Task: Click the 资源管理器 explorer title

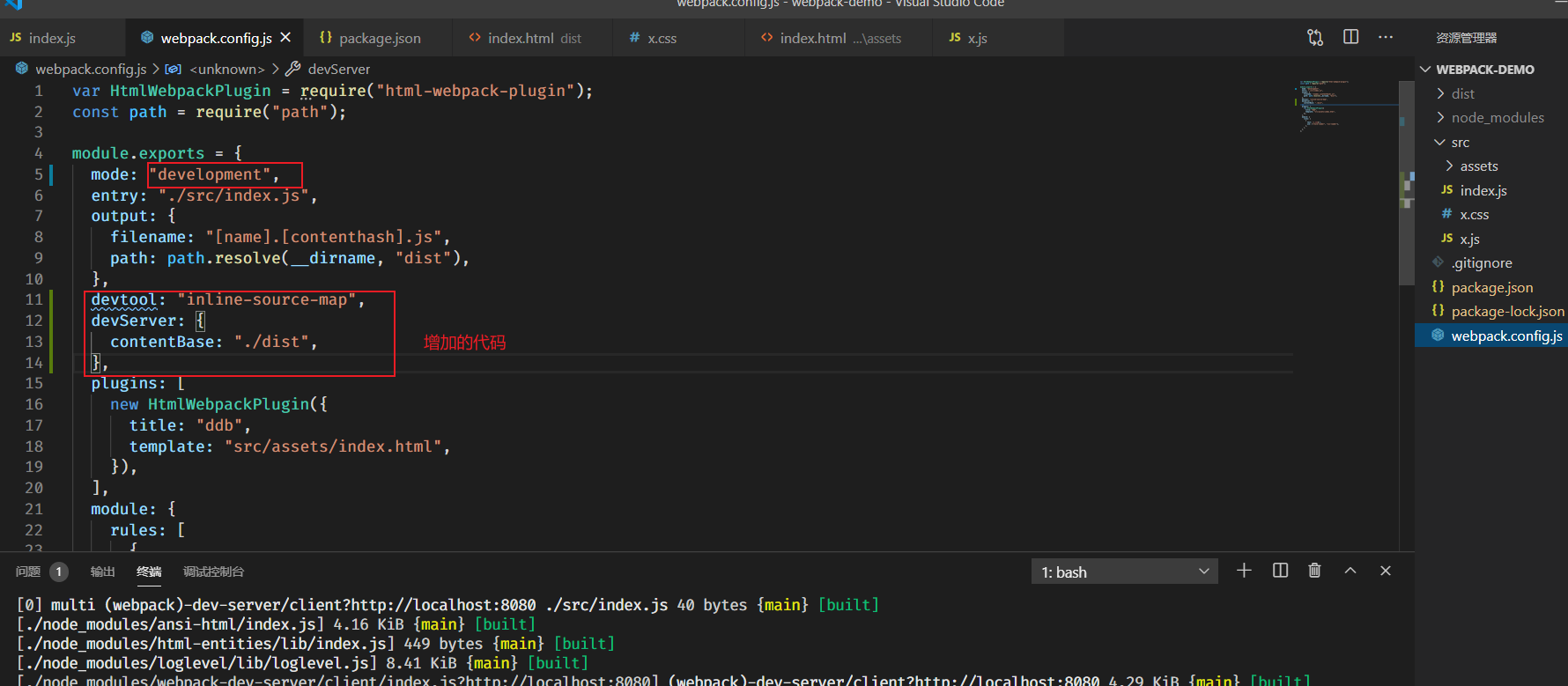Action: click(x=1466, y=38)
